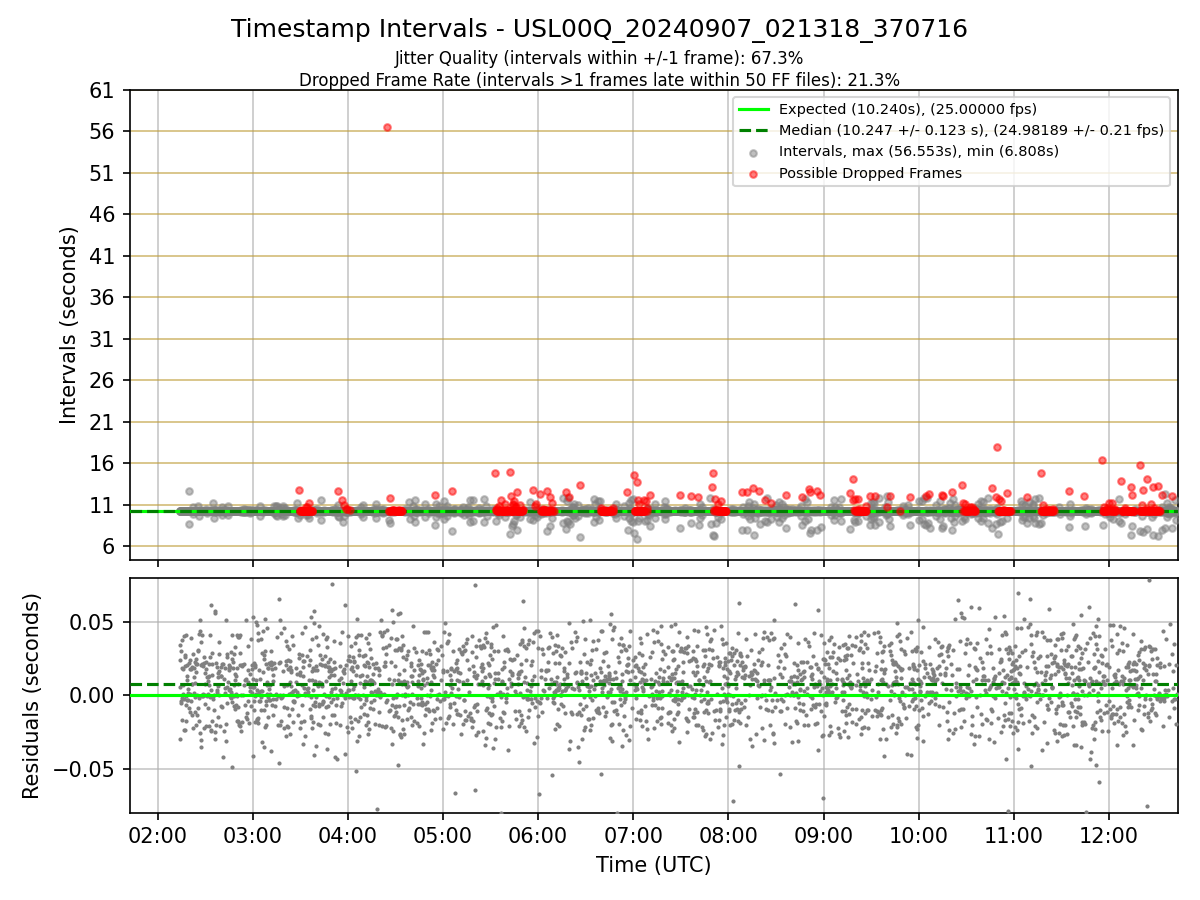Viewport: 1200px width, 900px height.
Task: Click the "Time (UTC)" x-axis label
Action: pyautogui.click(x=653, y=865)
